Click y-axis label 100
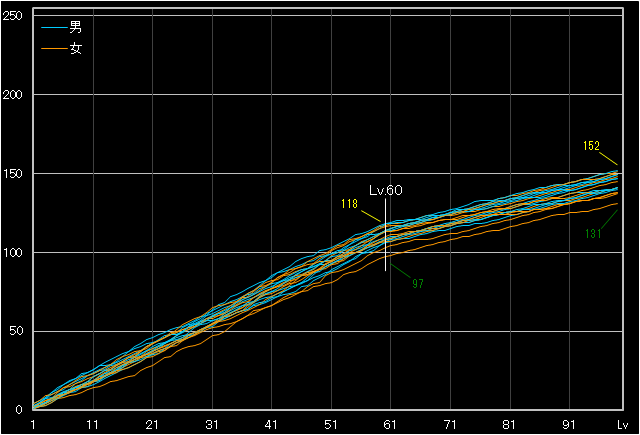640x435 pixels. click(12, 253)
